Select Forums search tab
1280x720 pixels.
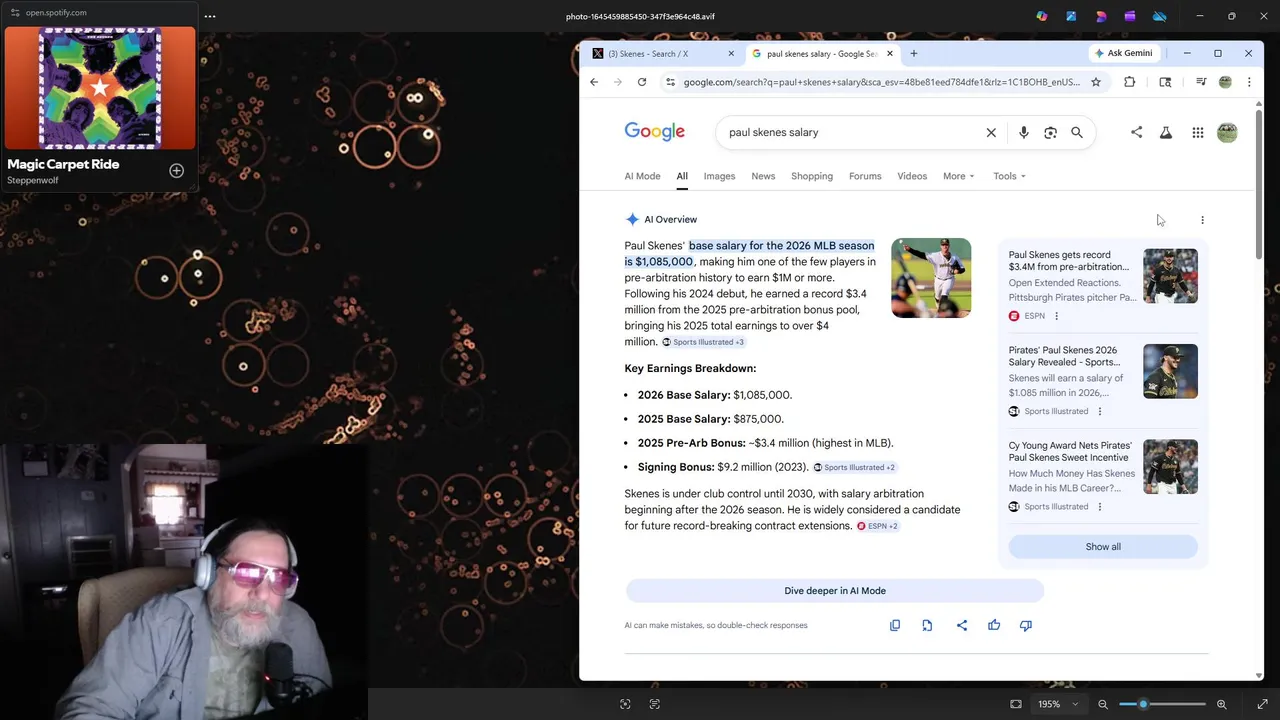tap(865, 176)
